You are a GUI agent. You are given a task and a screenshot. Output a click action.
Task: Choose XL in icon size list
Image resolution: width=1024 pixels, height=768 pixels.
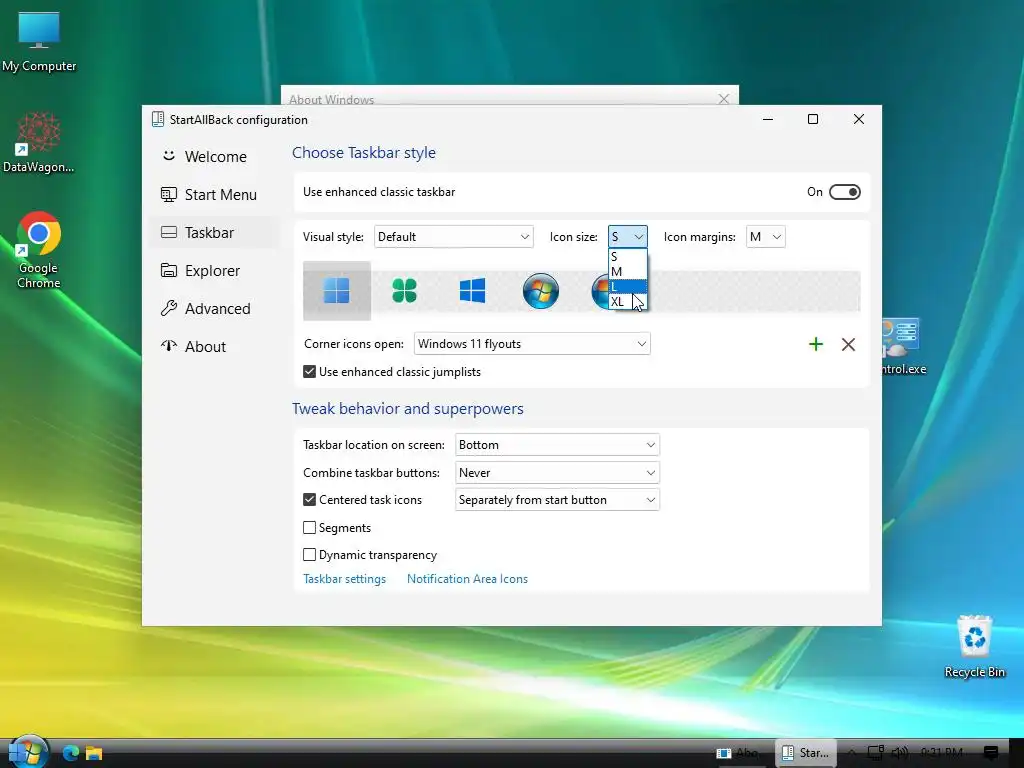pos(628,302)
